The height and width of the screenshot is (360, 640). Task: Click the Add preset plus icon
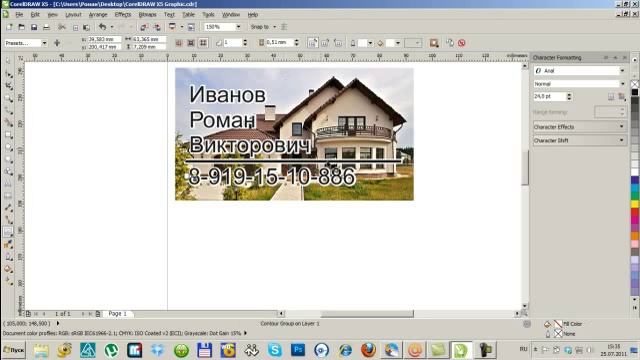click(57, 43)
